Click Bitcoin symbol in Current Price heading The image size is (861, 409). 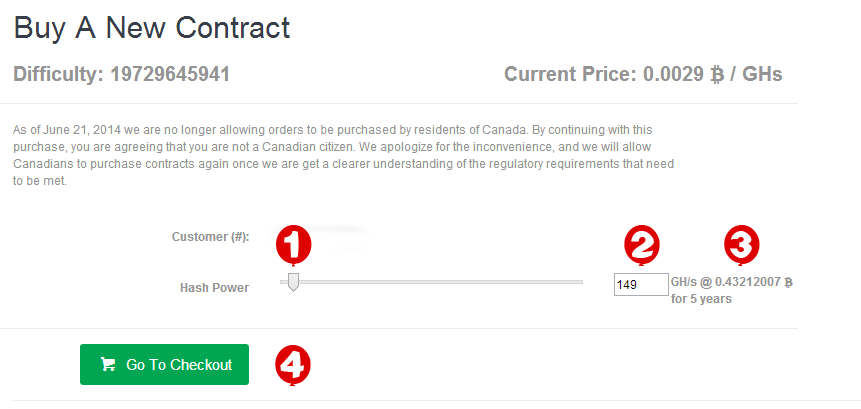coord(716,75)
